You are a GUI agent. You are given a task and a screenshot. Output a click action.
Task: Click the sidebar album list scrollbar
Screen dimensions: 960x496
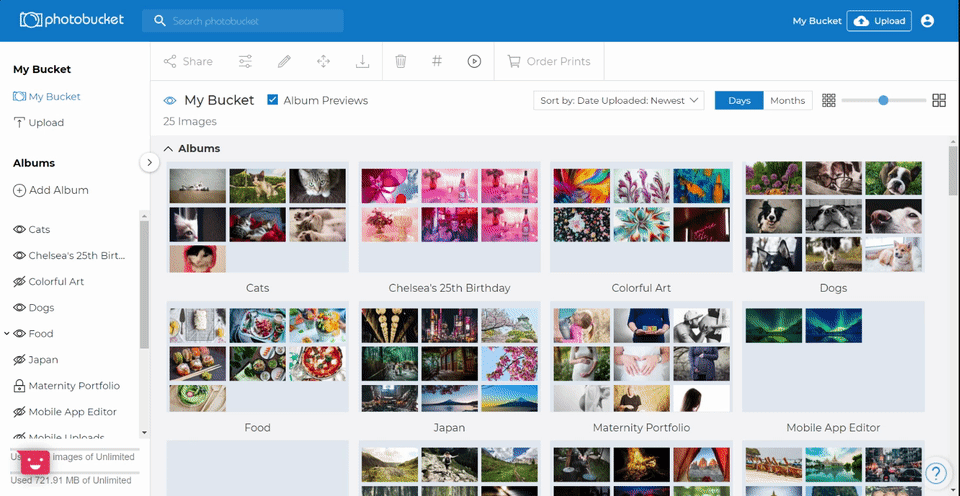click(144, 285)
